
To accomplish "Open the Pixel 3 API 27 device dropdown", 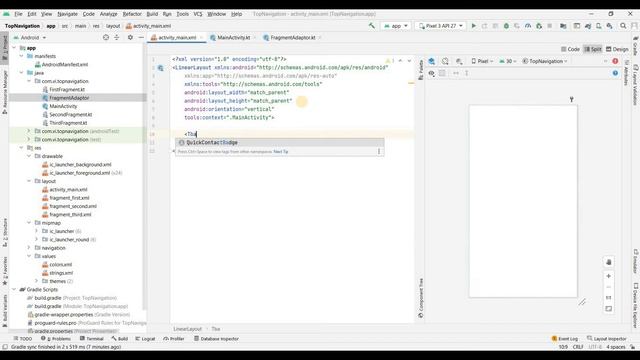I will coord(441,26).
